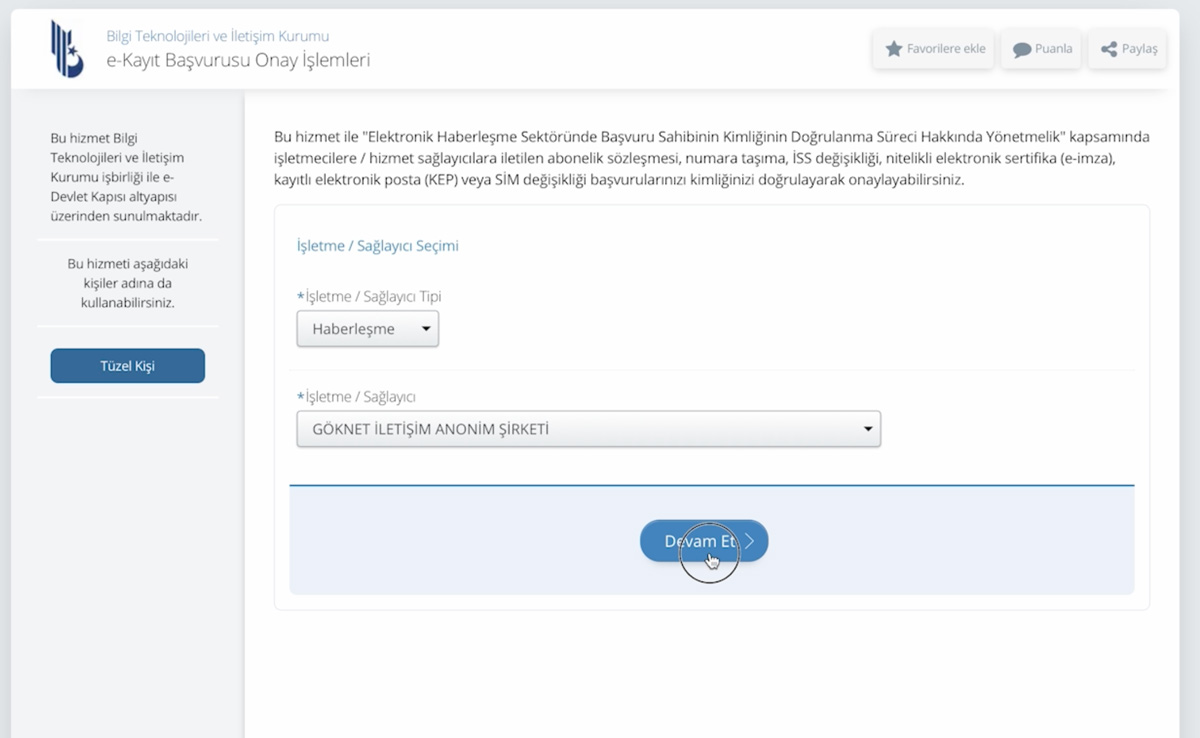Image resolution: width=1200 pixels, height=738 pixels.
Task: Select the Tüzel Kişi button
Action: (x=127, y=366)
